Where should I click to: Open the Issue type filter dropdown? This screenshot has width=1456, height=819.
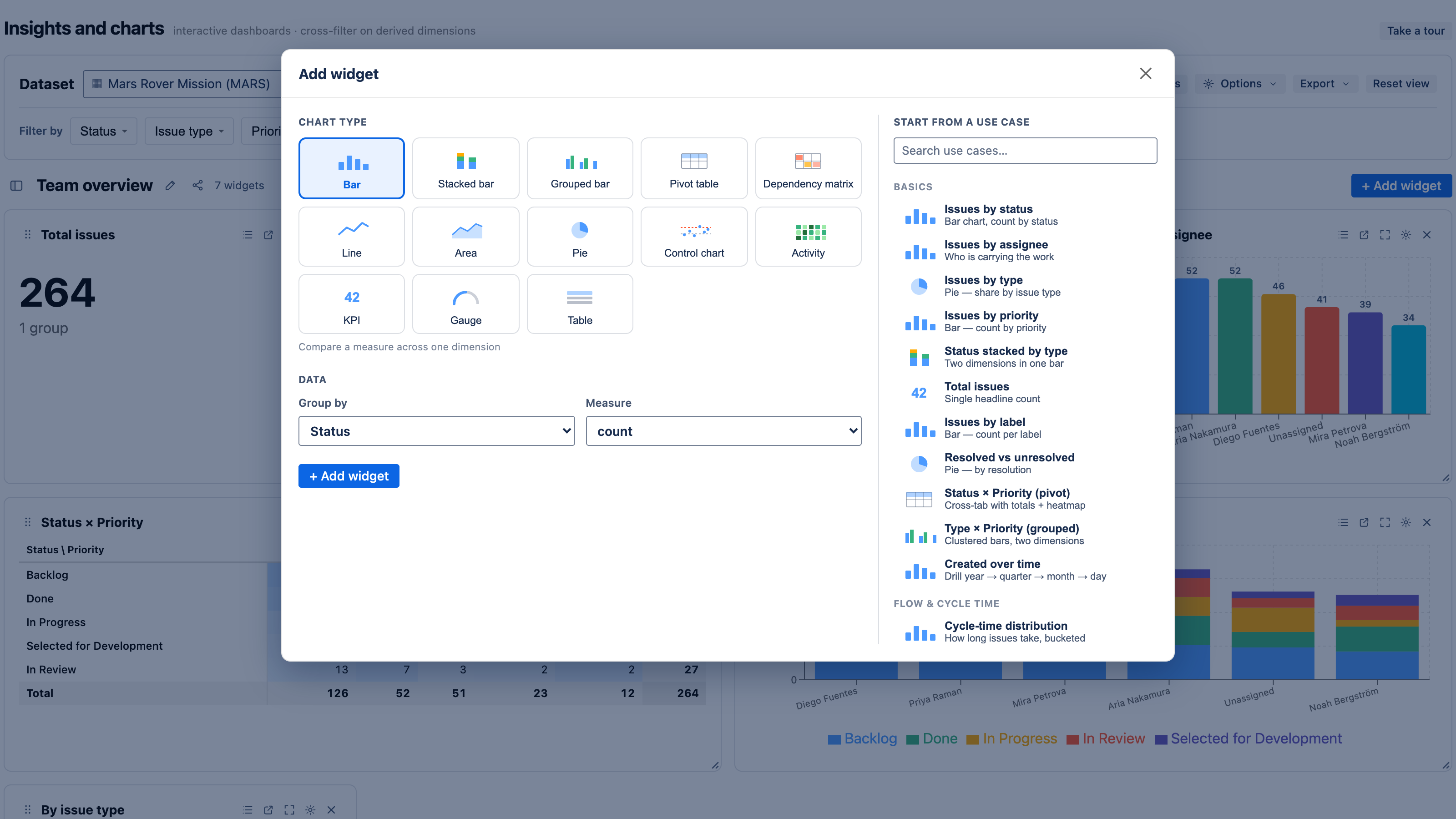pyautogui.click(x=189, y=131)
